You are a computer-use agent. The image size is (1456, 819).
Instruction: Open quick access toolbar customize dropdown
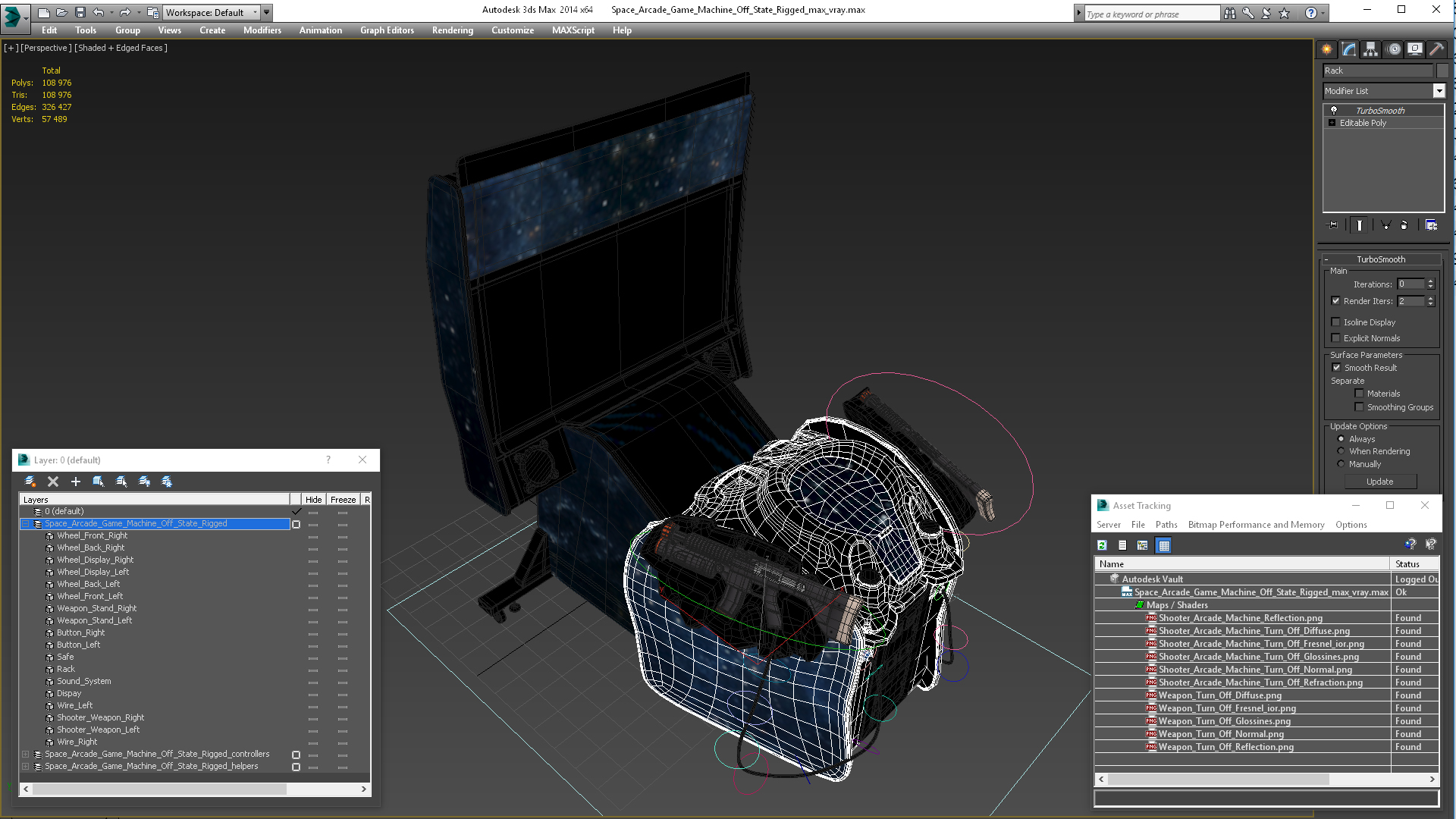[266, 12]
